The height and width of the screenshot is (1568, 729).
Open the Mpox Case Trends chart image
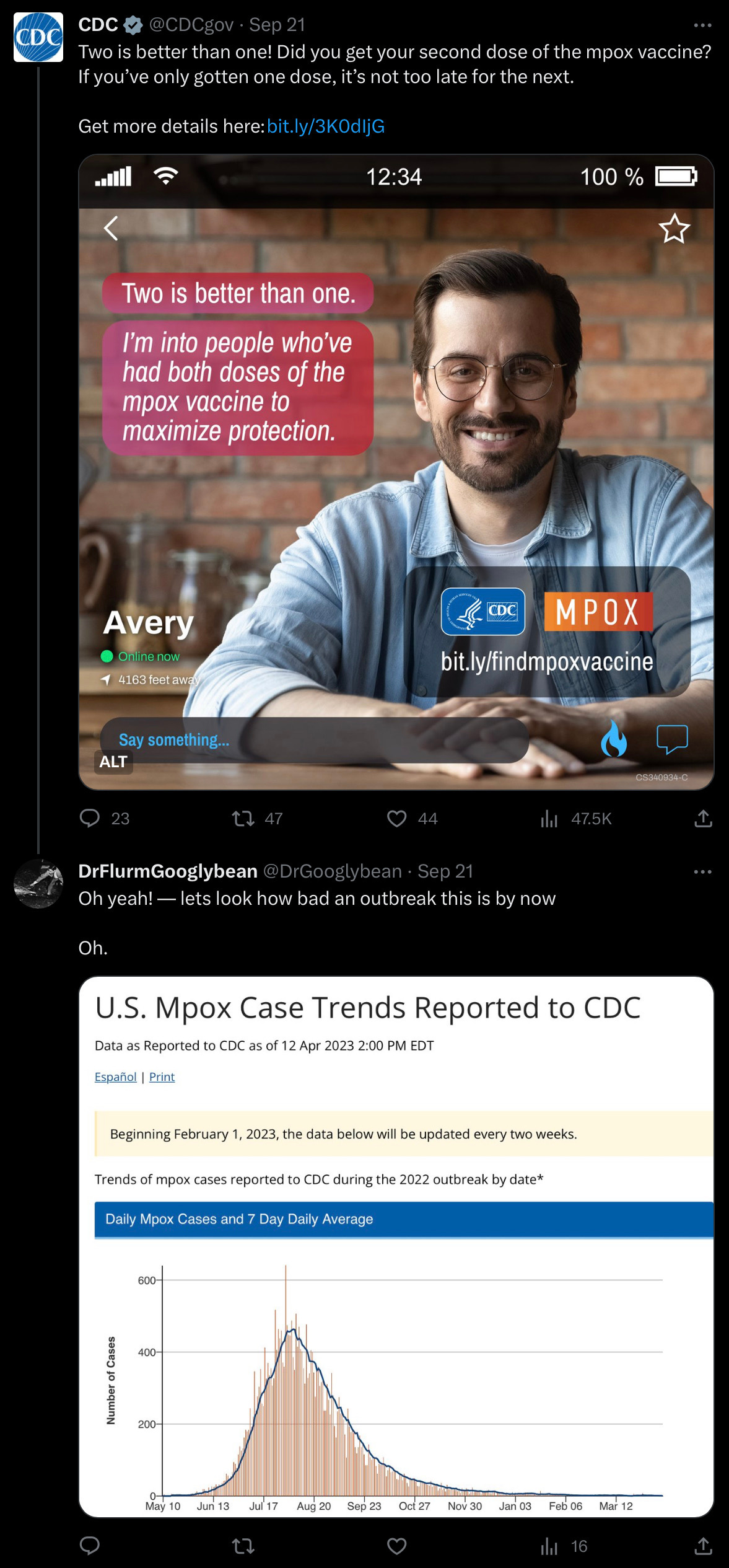click(396, 1247)
